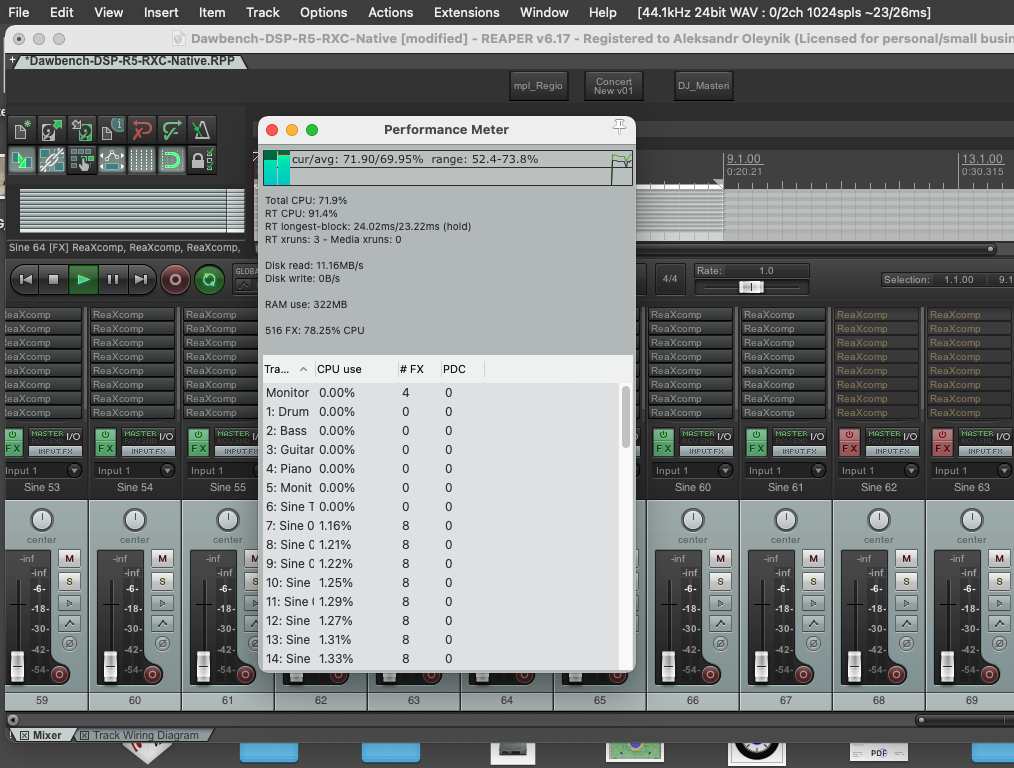Screen dimensions: 1014x768
Task: Open Input 1 dropdown on Sine 54
Action: click(x=135, y=471)
